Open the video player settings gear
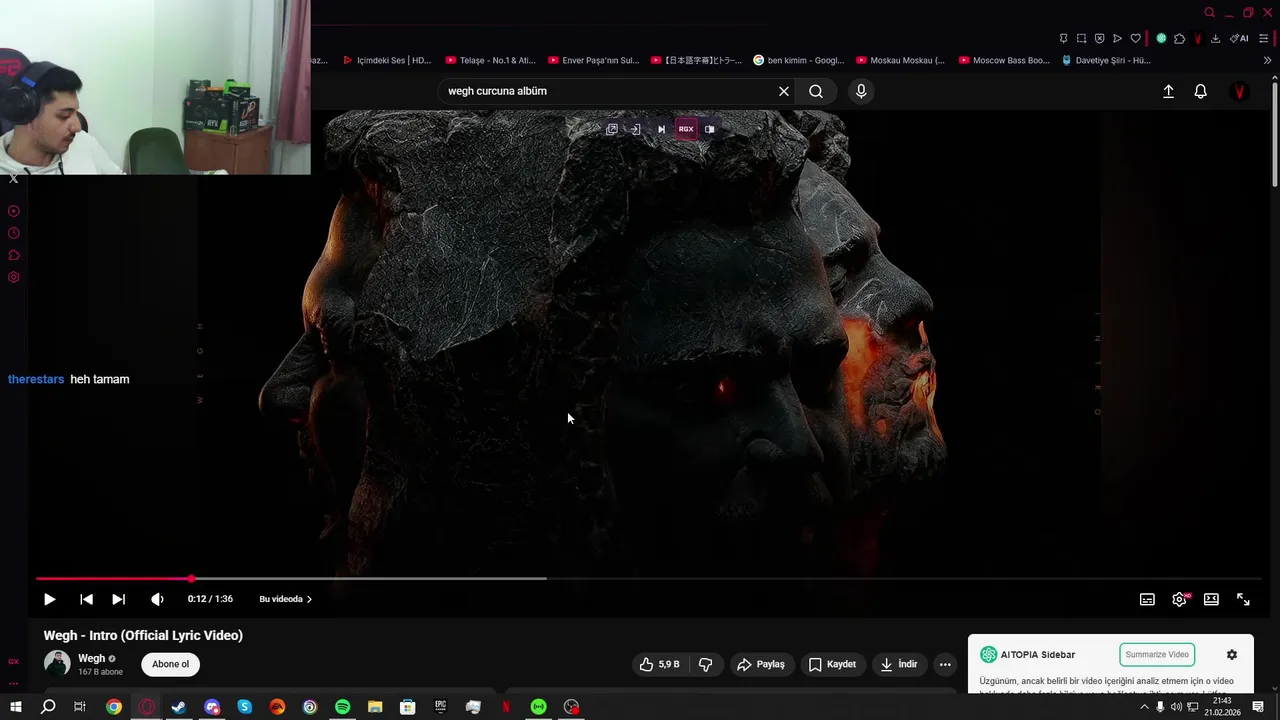 pyautogui.click(x=1179, y=599)
